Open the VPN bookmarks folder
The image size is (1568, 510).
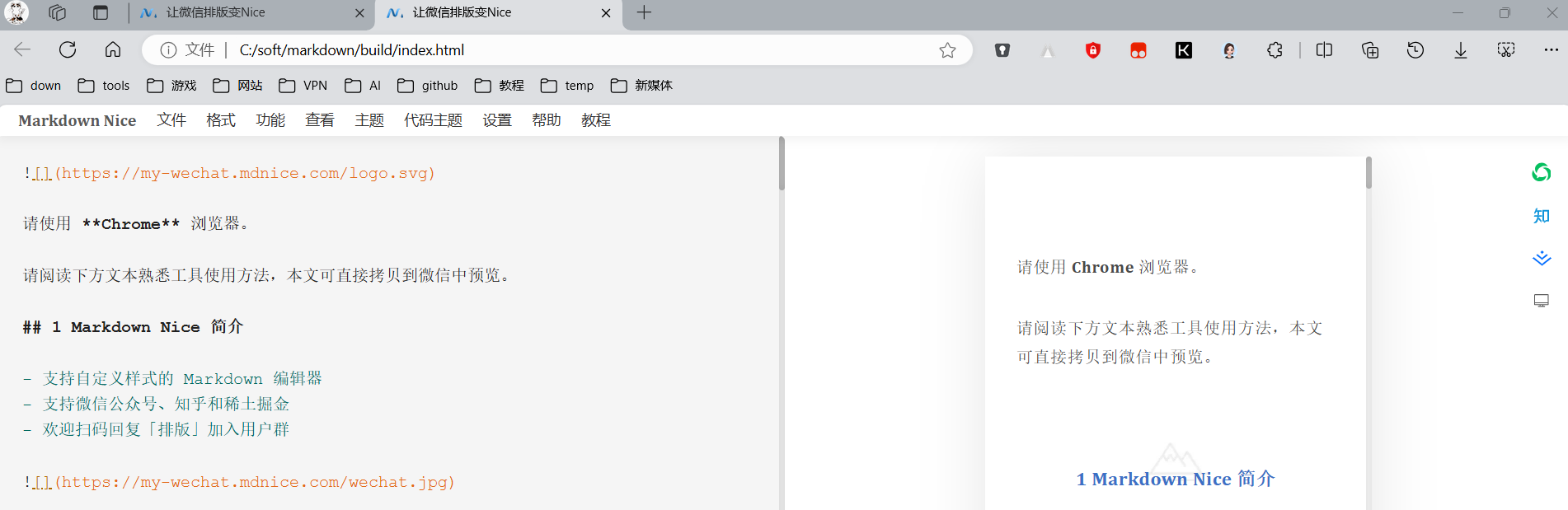point(303,86)
